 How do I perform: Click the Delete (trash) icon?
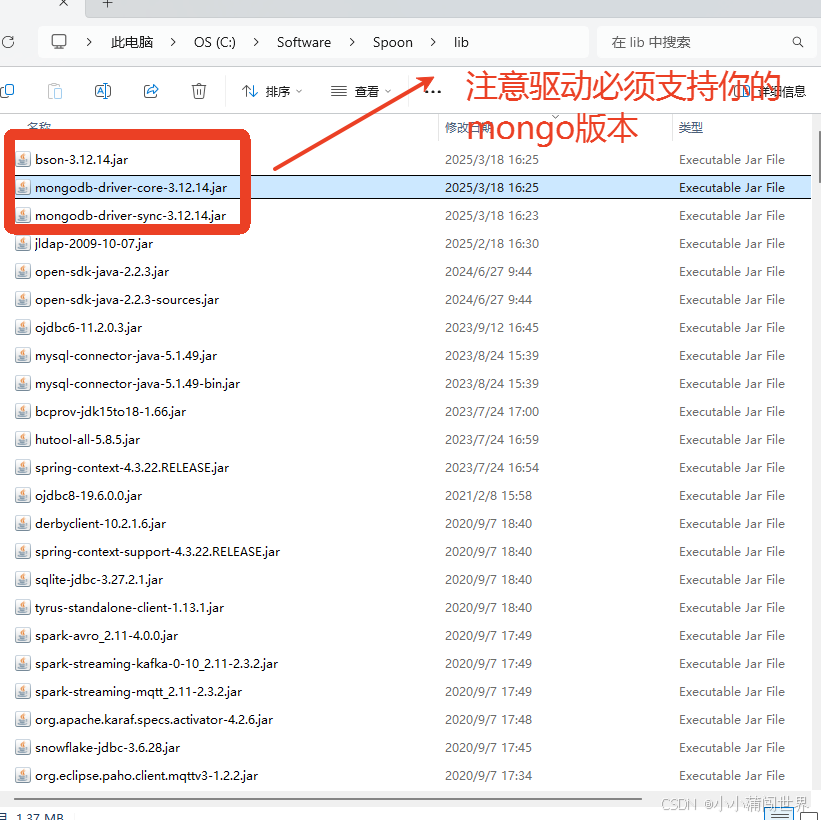pyautogui.click(x=199, y=90)
